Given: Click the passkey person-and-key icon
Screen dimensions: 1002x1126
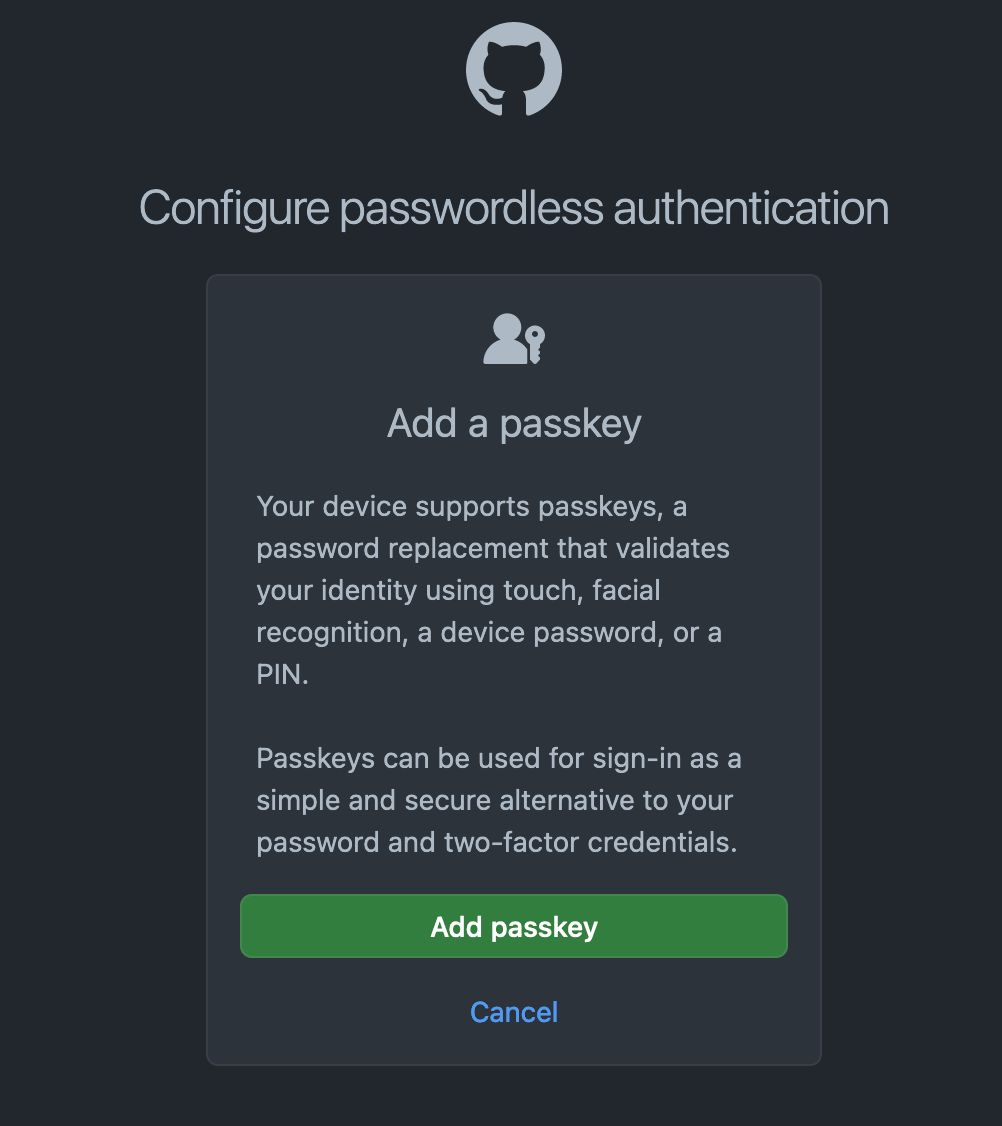Looking at the screenshot, I should [x=514, y=339].
